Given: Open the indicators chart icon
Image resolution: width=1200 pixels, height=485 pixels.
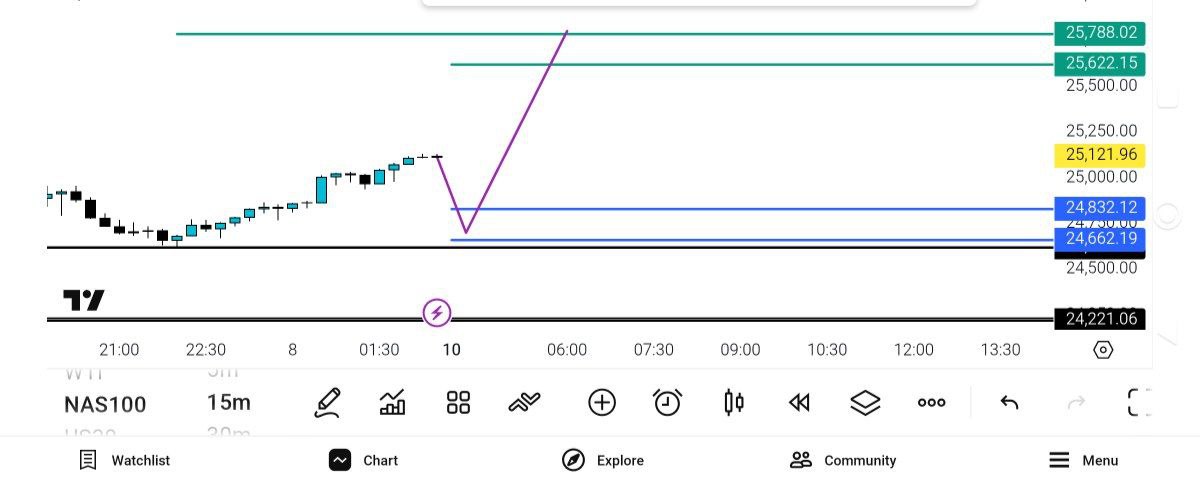Looking at the screenshot, I should 393,403.
